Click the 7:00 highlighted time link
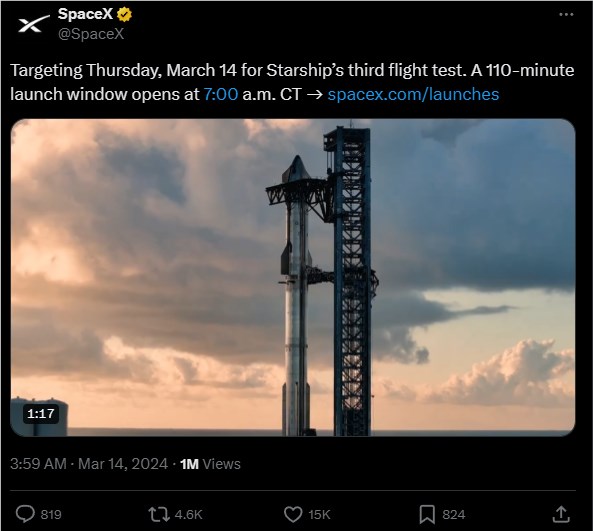This screenshot has width=593, height=531. click(x=221, y=94)
